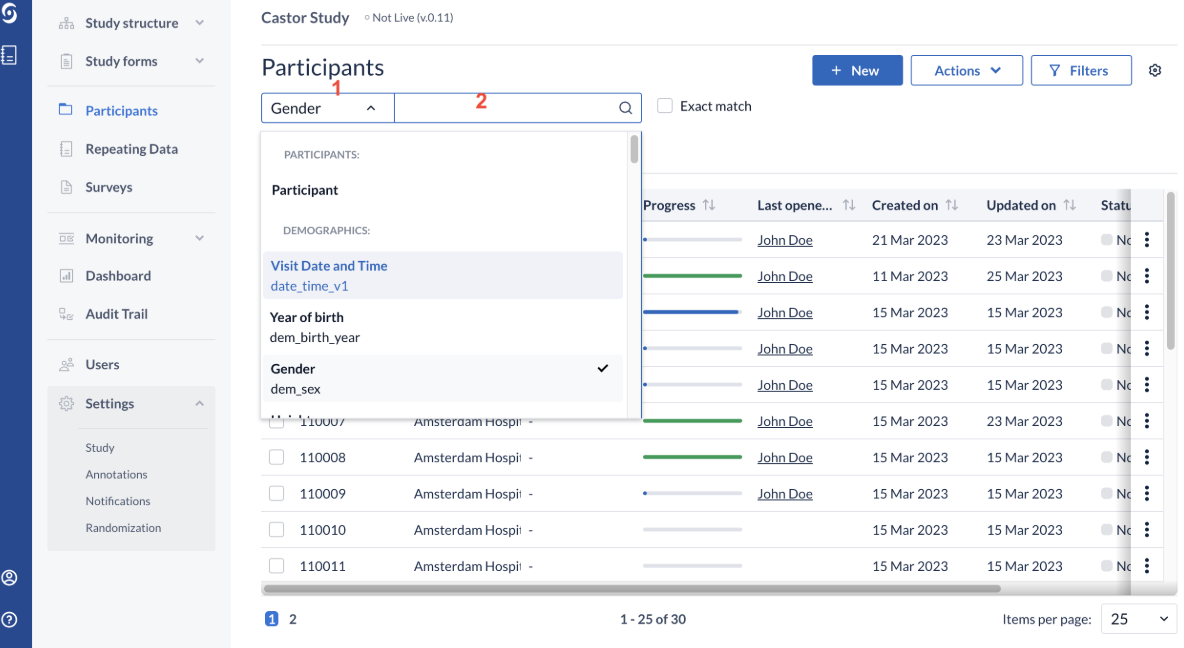Click the Castor Study title
This screenshot has width=1184, height=648.
305,17
